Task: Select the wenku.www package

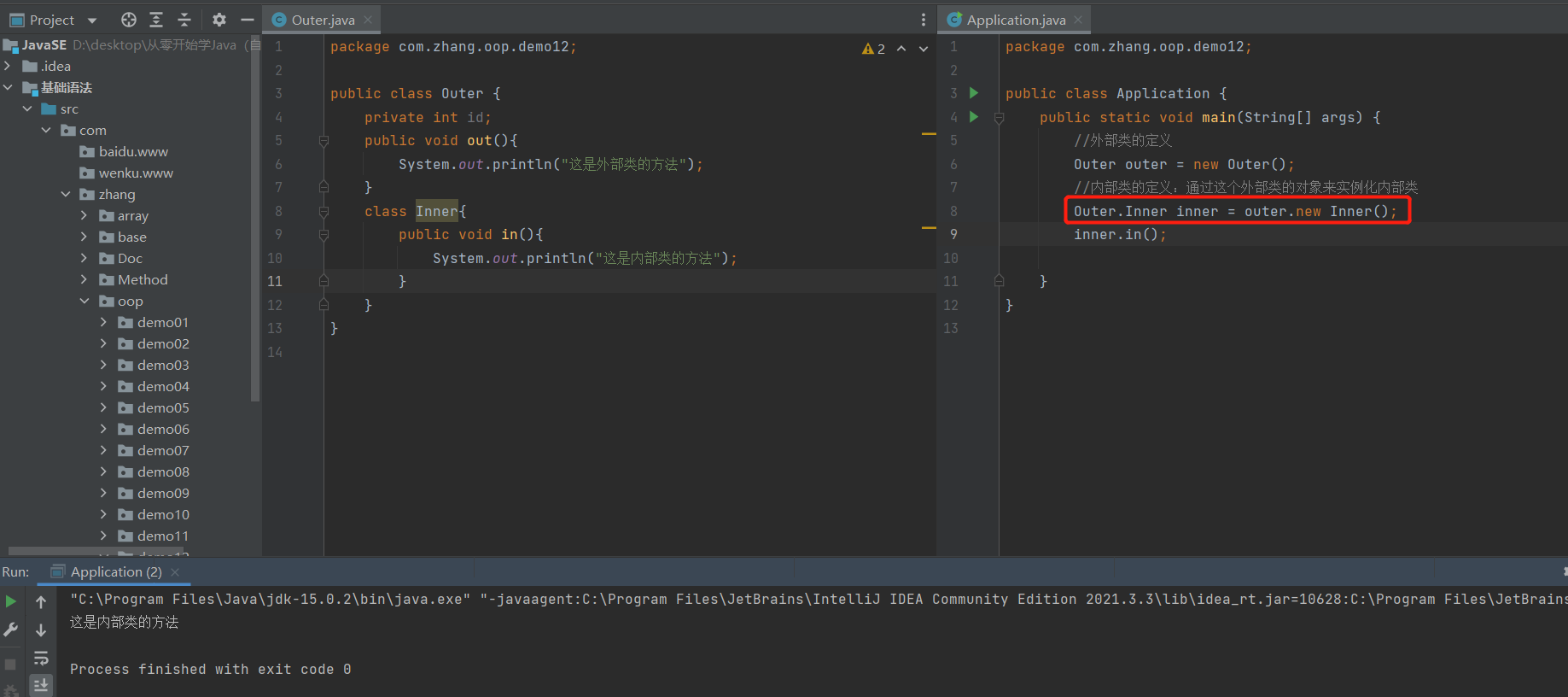Action: click(x=136, y=173)
